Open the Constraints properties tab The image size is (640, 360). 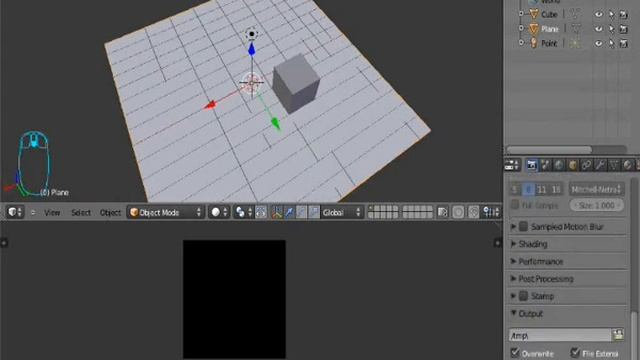pos(586,165)
